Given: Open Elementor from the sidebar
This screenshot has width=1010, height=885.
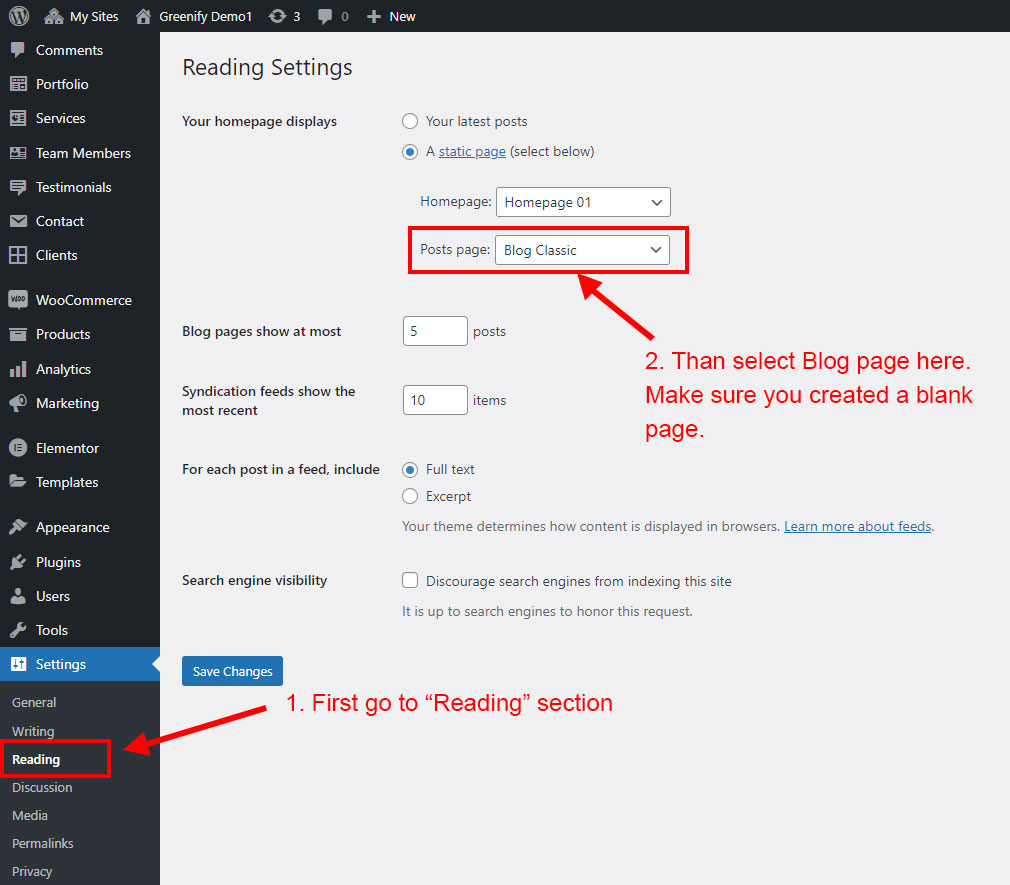Looking at the screenshot, I should pyautogui.click(x=67, y=448).
